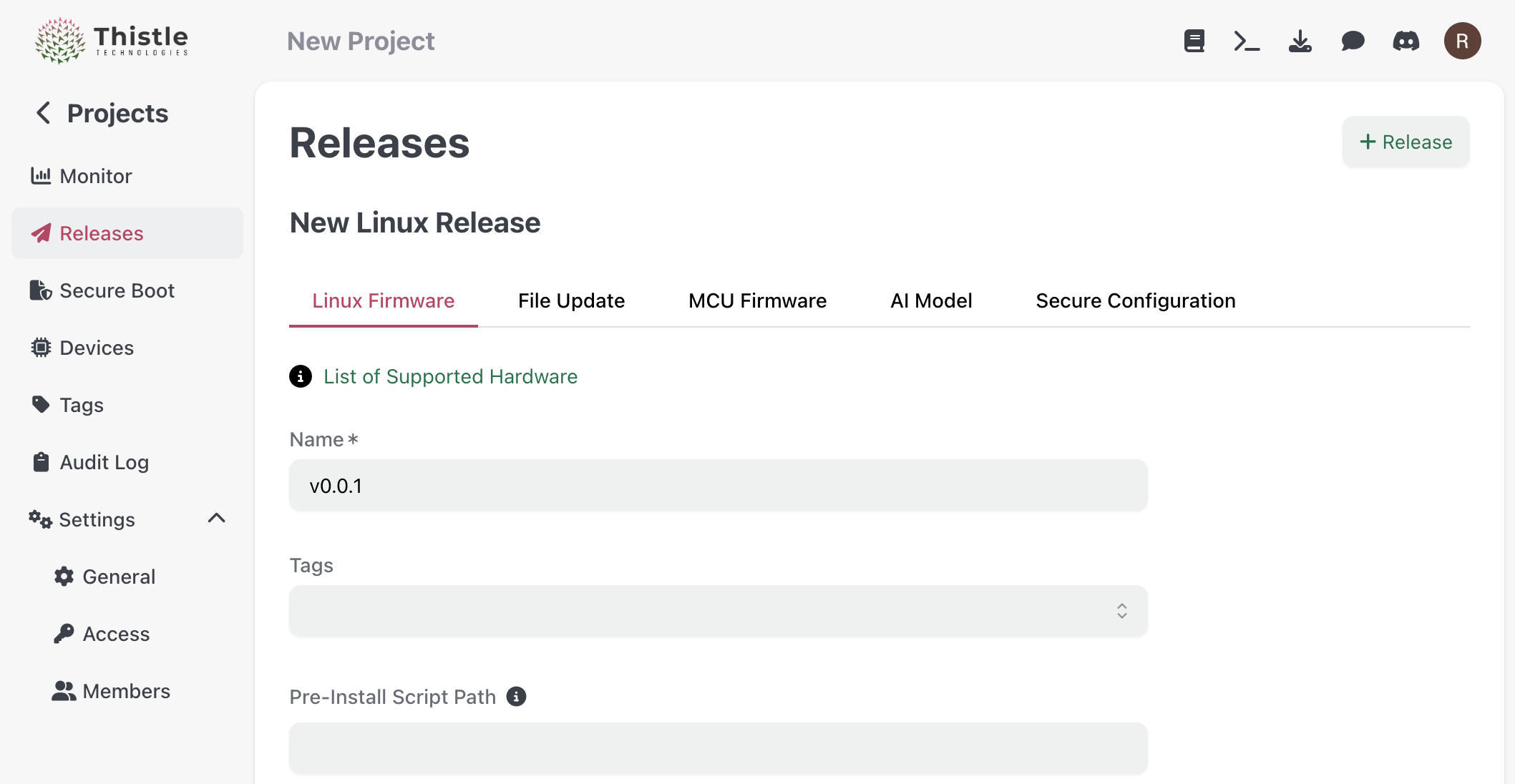Click the Thistle Technologies logo

click(111, 40)
